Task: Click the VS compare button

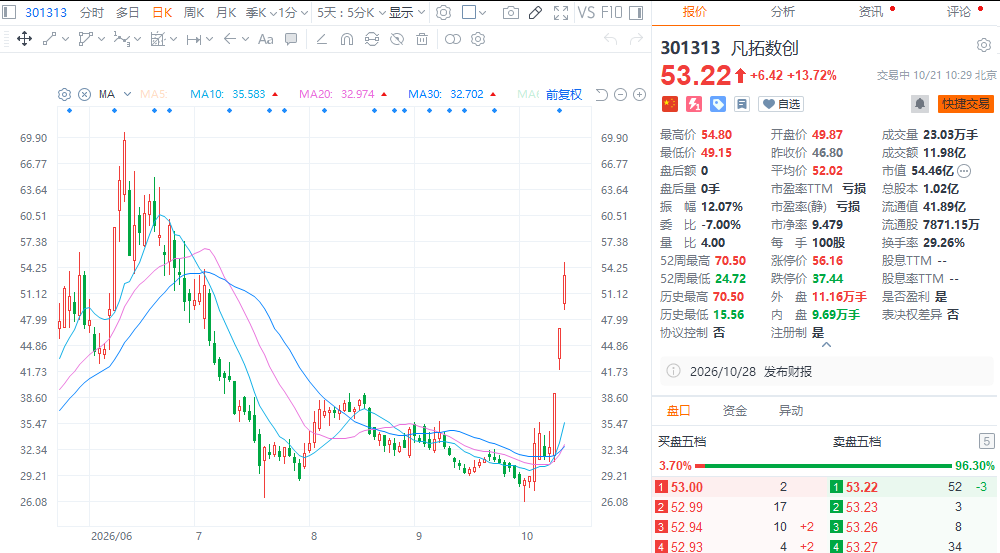Action: [x=586, y=13]
